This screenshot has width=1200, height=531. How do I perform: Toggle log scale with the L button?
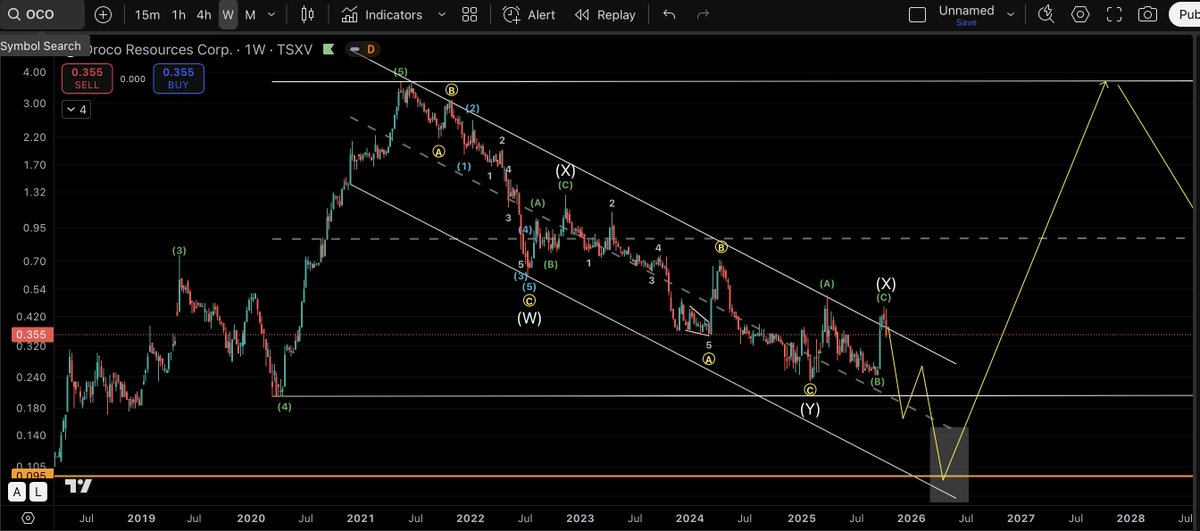click(37, 491)
